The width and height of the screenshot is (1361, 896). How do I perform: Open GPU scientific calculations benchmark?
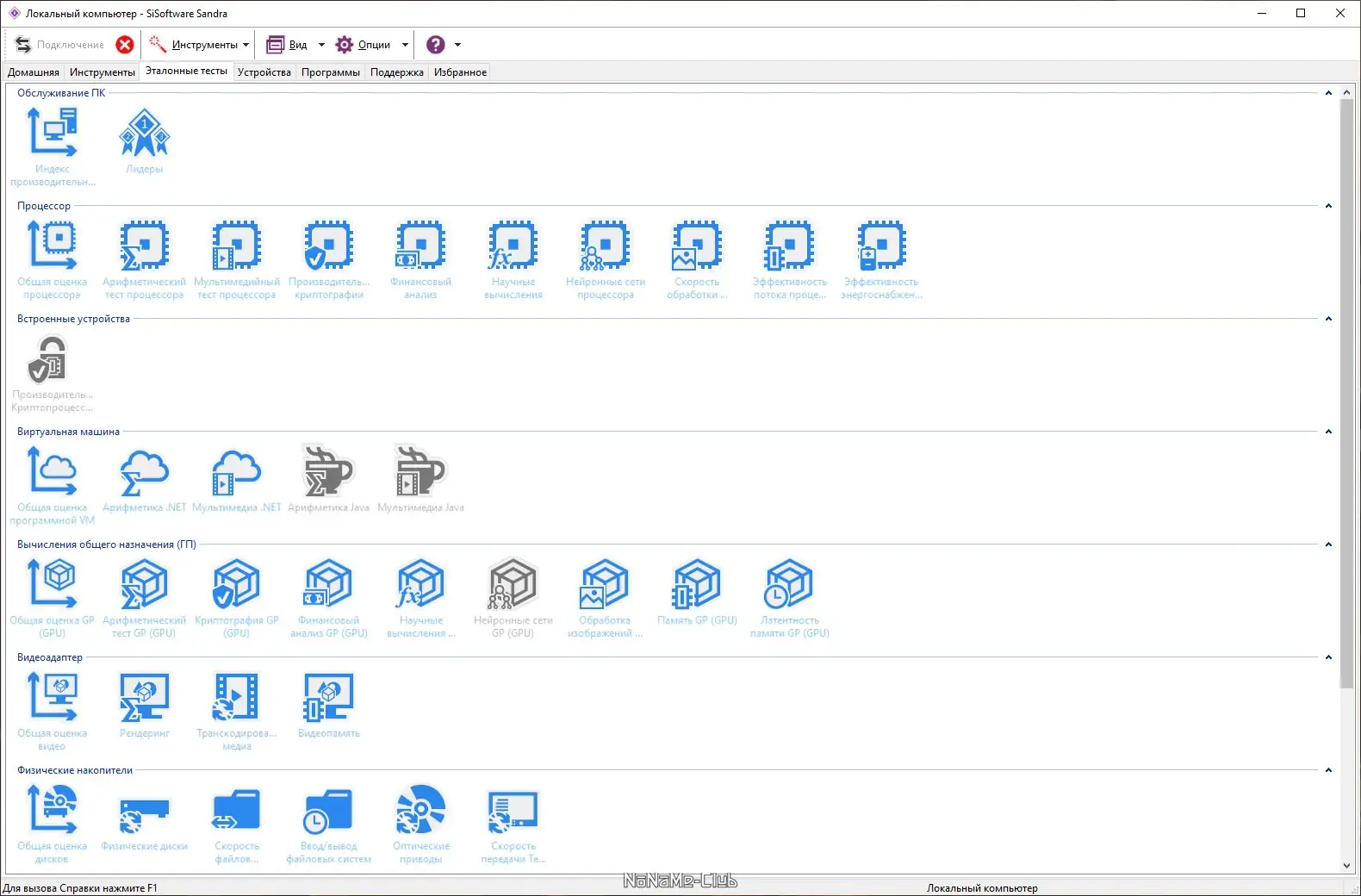421,598
